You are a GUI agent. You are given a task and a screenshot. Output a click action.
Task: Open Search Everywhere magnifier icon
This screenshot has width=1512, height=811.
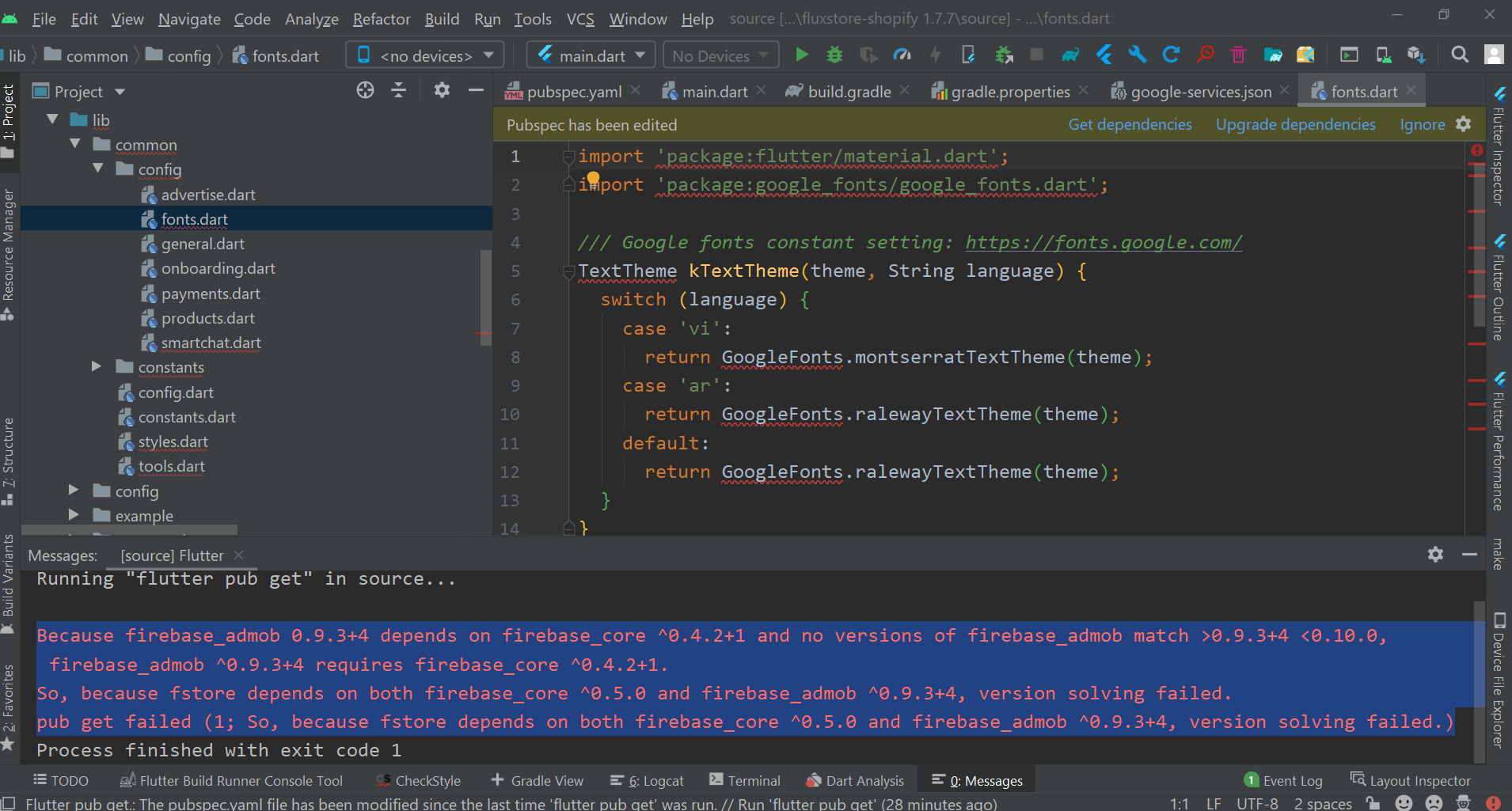point(1459,55)
